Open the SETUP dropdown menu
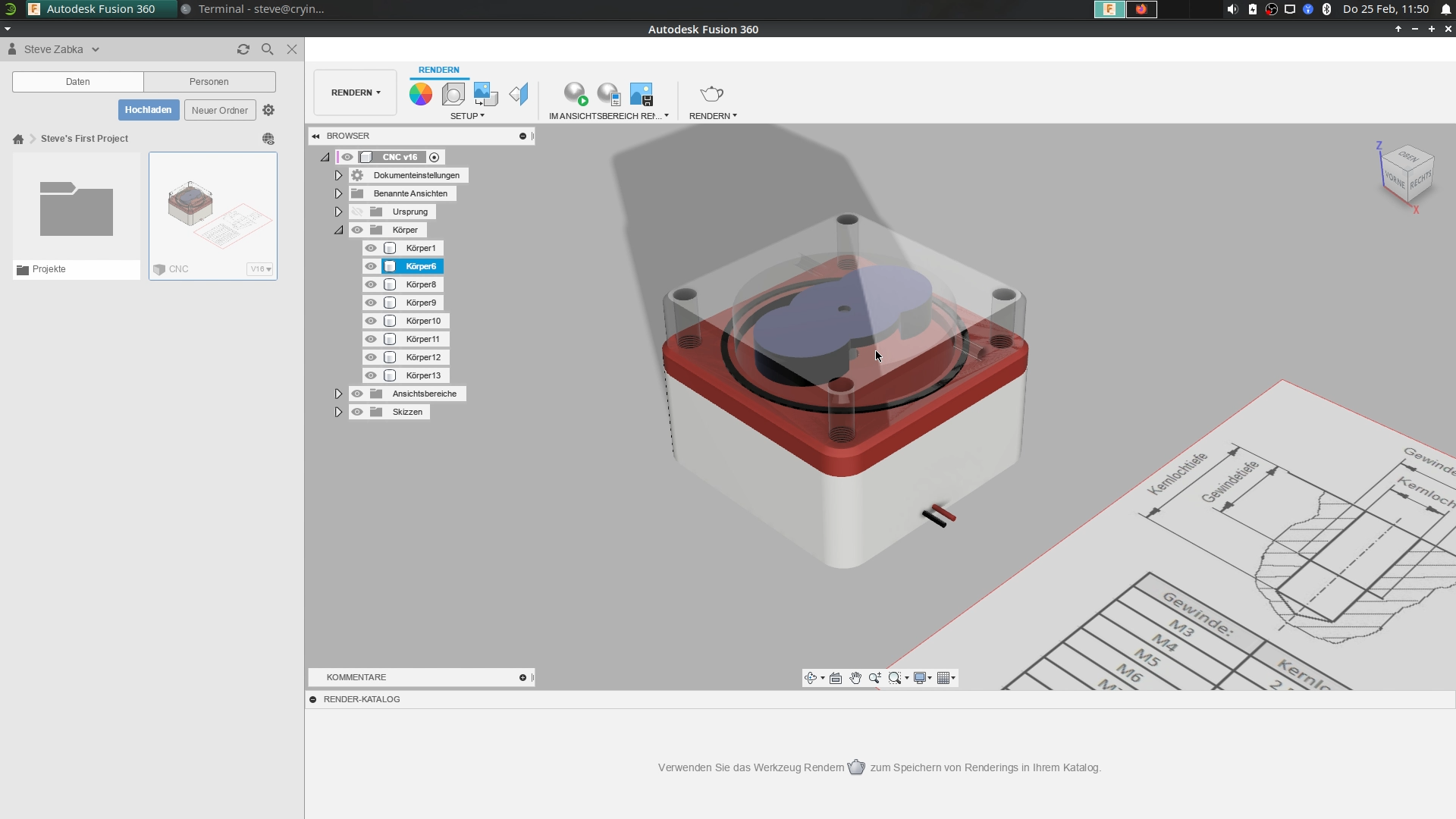1456x819 pixels. 467,116
